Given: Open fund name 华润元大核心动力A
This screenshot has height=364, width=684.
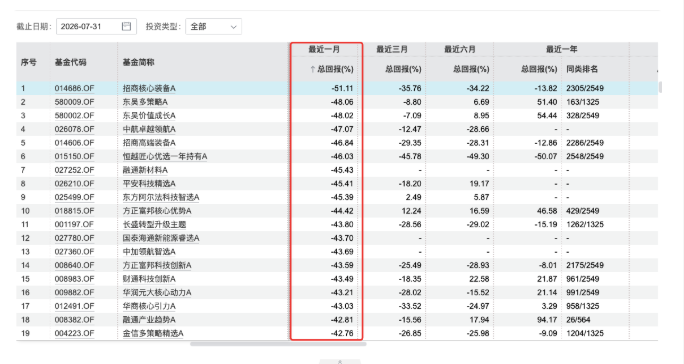Looking at the screenshot, I should (157, 292).
